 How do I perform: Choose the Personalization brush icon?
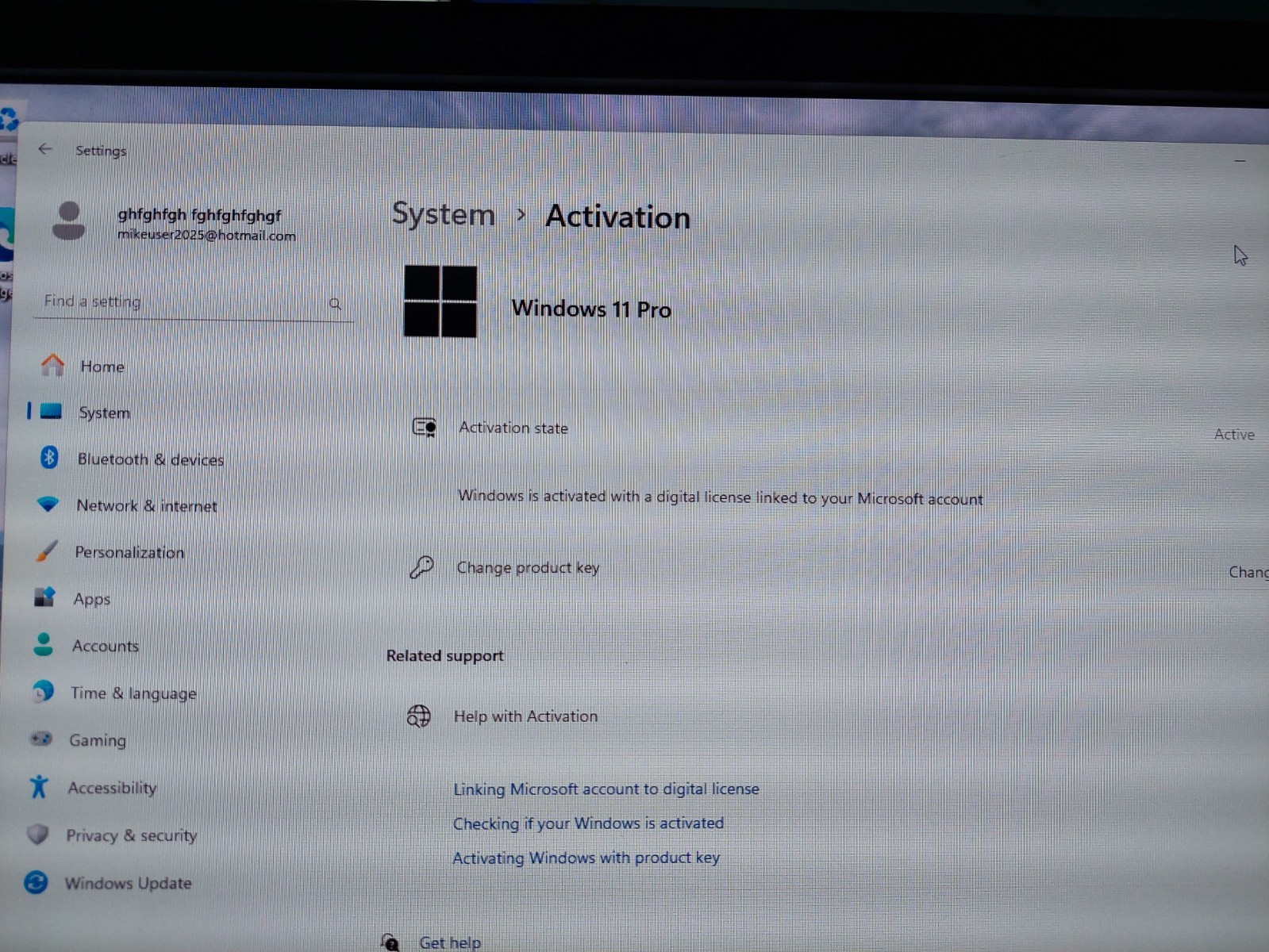(47, 551)
